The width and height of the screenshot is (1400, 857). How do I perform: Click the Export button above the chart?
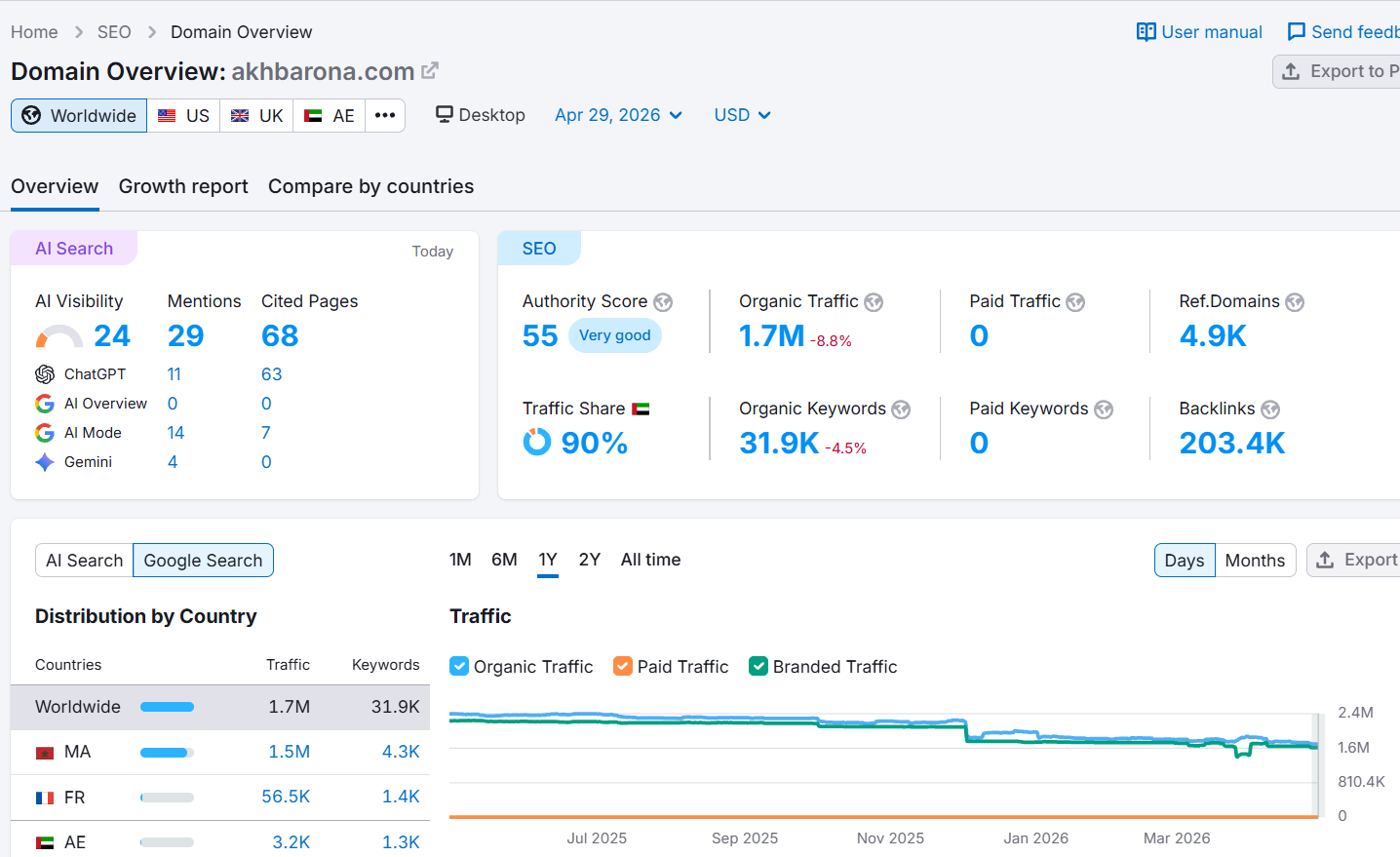[1357, 560]
